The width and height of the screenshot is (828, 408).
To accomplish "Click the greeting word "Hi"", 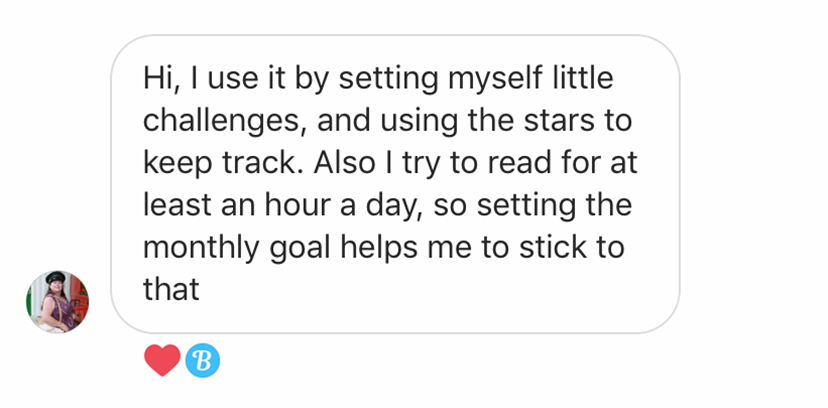I will (x=157, y=77).
